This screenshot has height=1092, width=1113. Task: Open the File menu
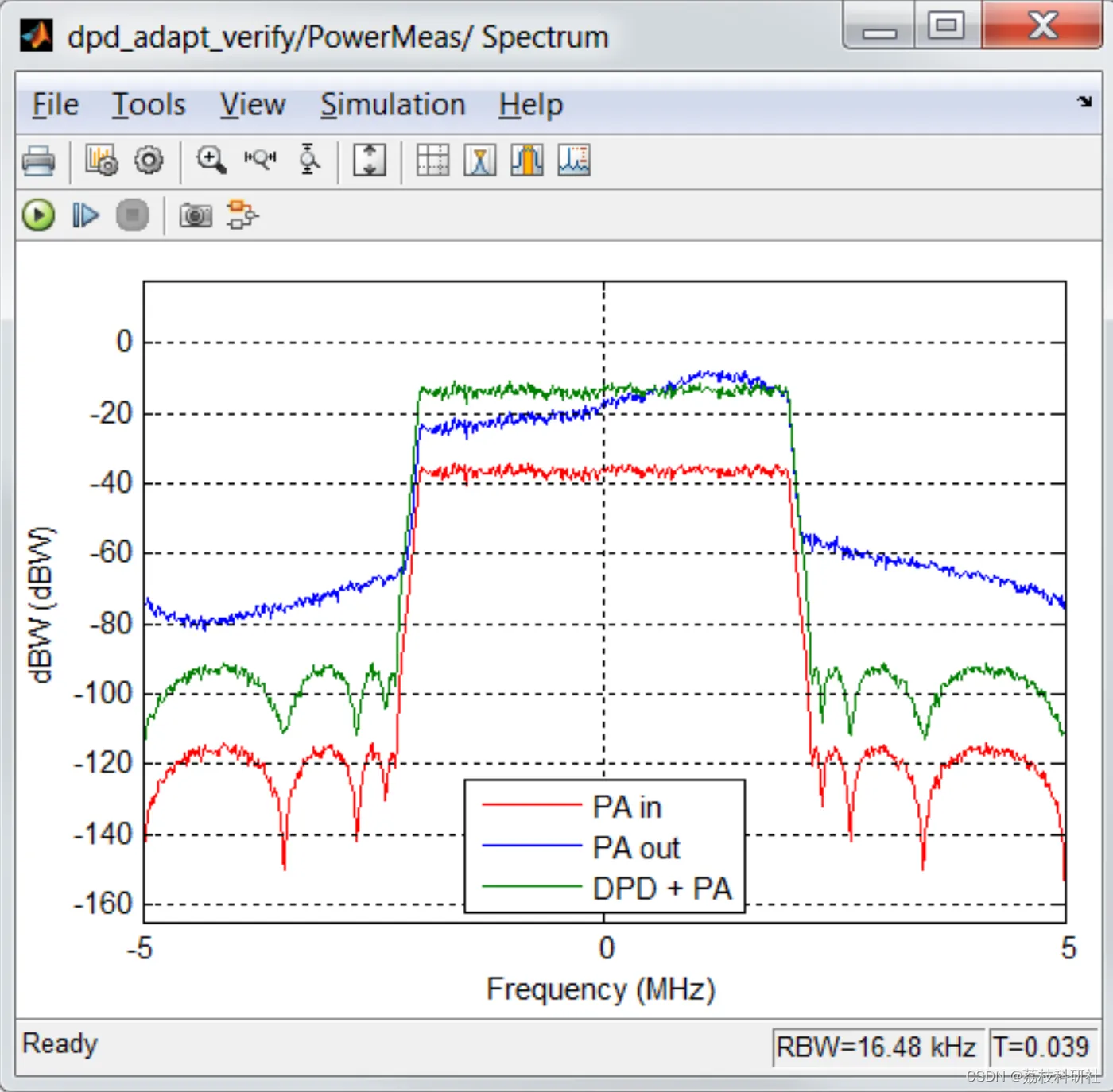[55, 105]
